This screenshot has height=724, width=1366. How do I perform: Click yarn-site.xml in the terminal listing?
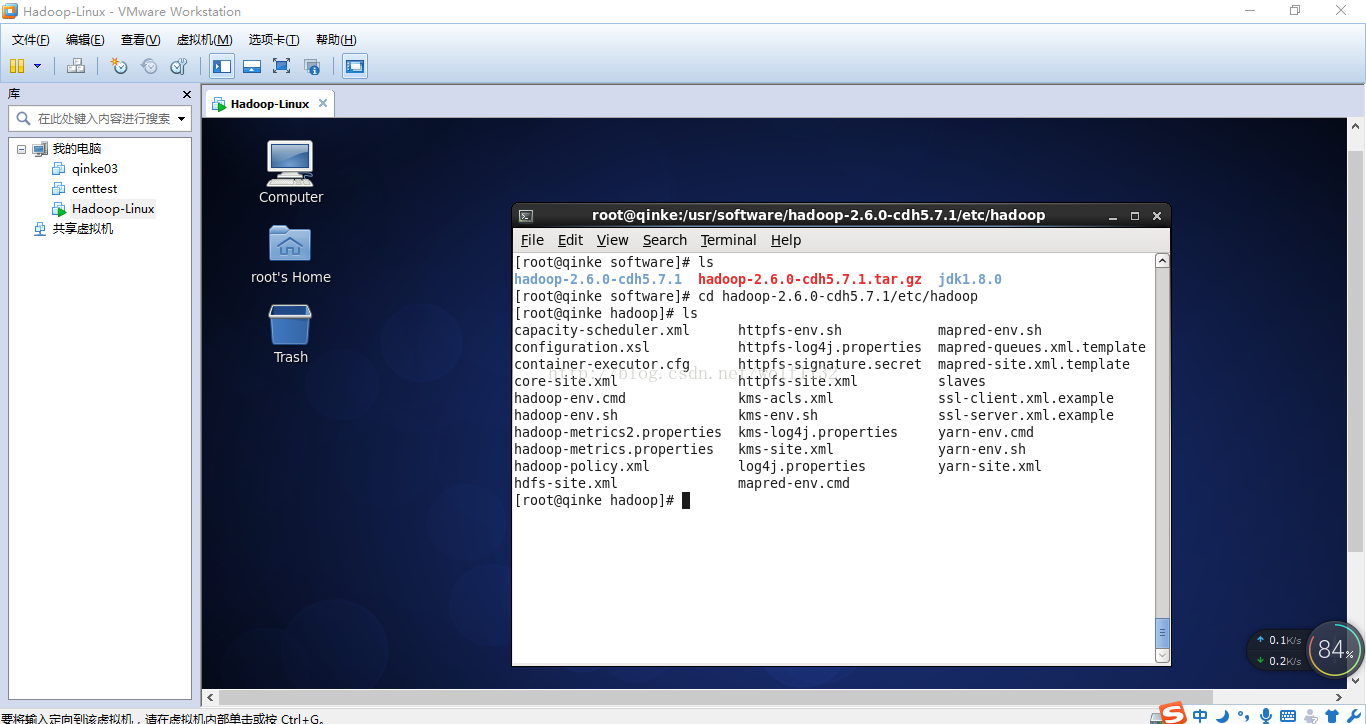tap(989, 466)
